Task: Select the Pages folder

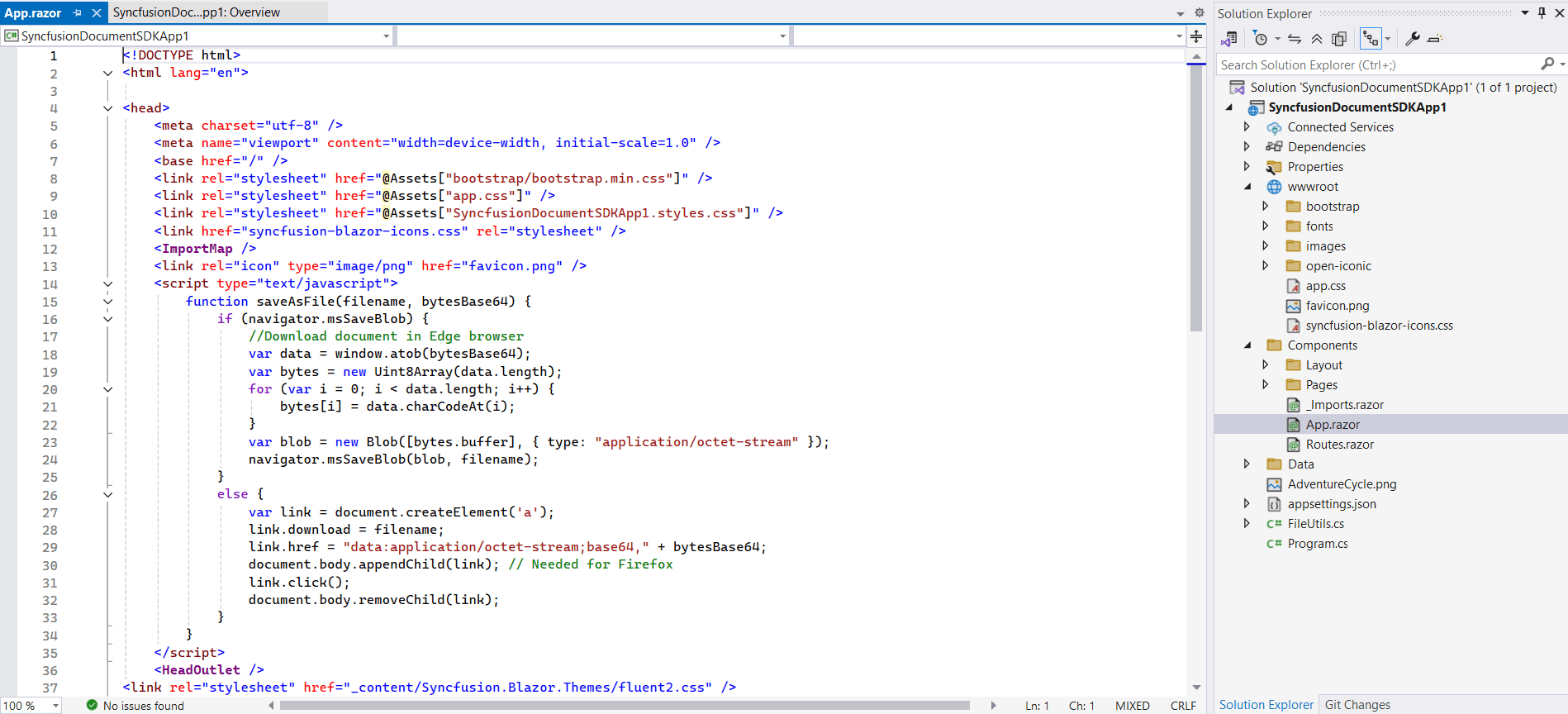Action: tap(1321, 385)
